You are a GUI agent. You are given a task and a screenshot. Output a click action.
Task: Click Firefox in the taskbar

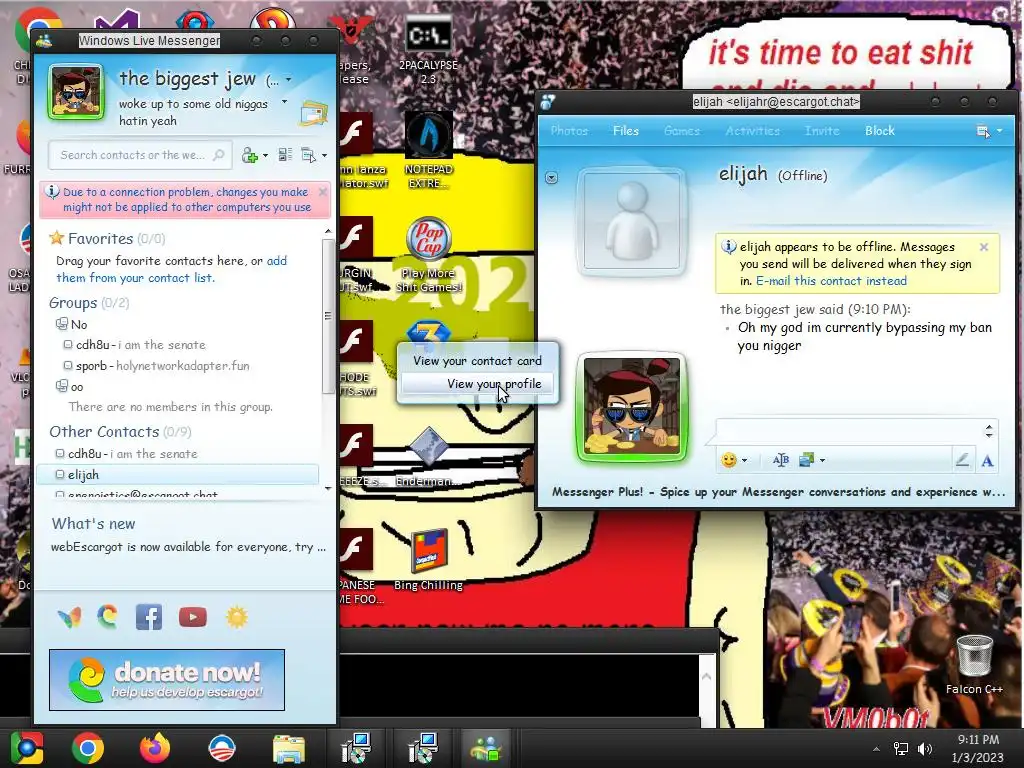pyautogui.click(x=155, y=748)
